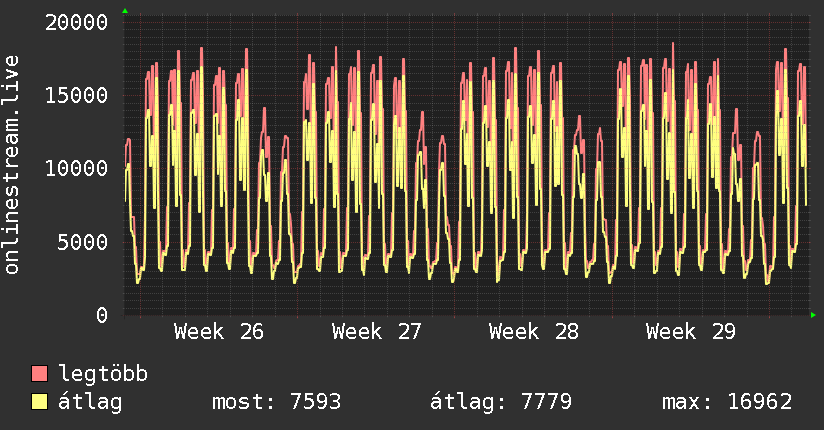Click the pink legtöbb legend swatch
This screenshot has width=824, height=430.
click(39, 373)
